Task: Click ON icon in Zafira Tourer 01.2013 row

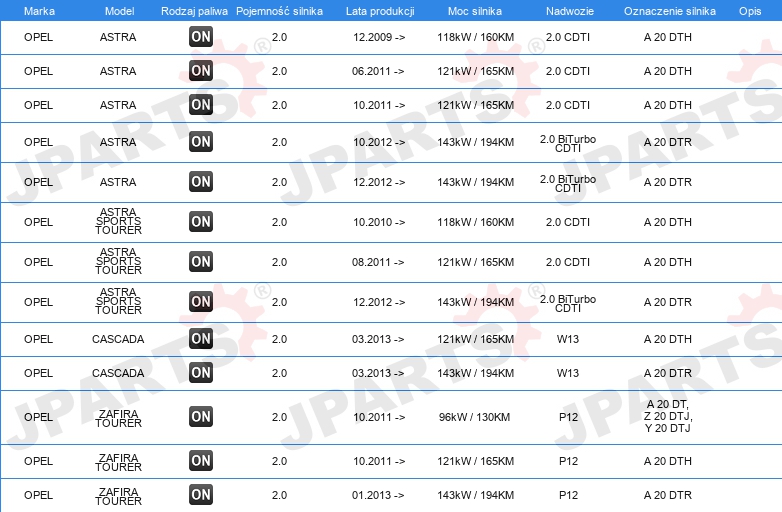Action: [x=201, y=495]
